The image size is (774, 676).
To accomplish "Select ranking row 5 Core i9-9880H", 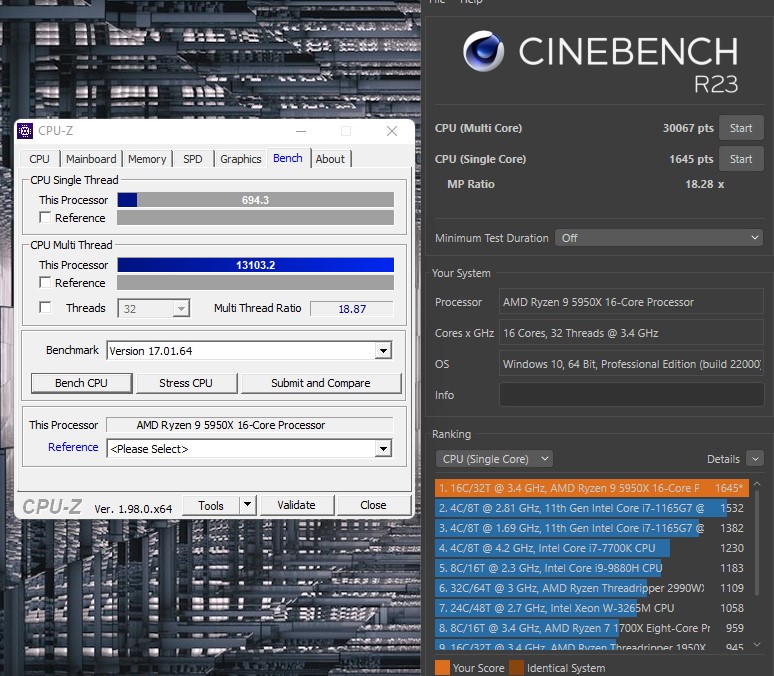I will click(592, 568).
